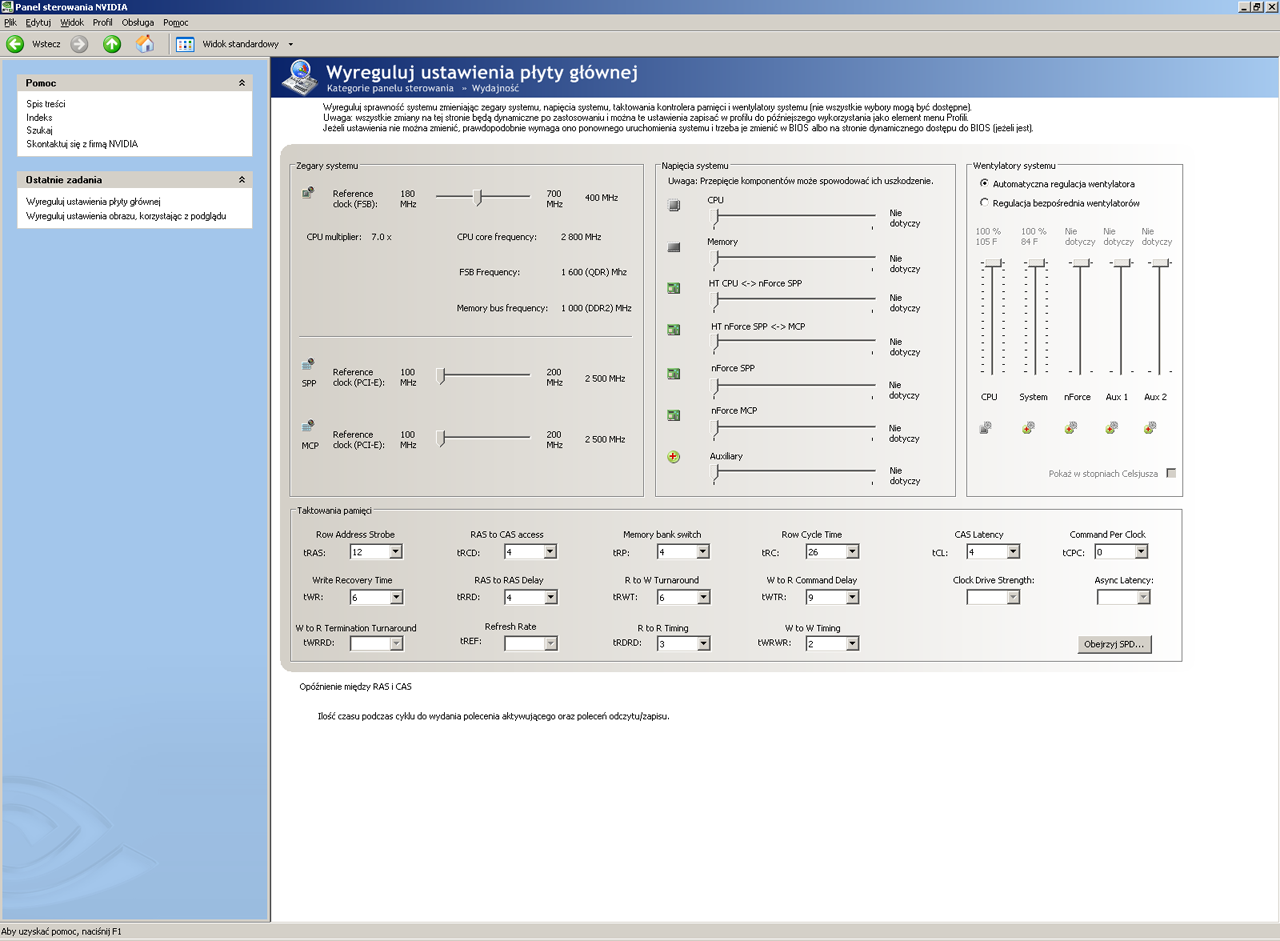Open the Spis treści help link
Screen dimensions: 1280x941
coord(46,104)
